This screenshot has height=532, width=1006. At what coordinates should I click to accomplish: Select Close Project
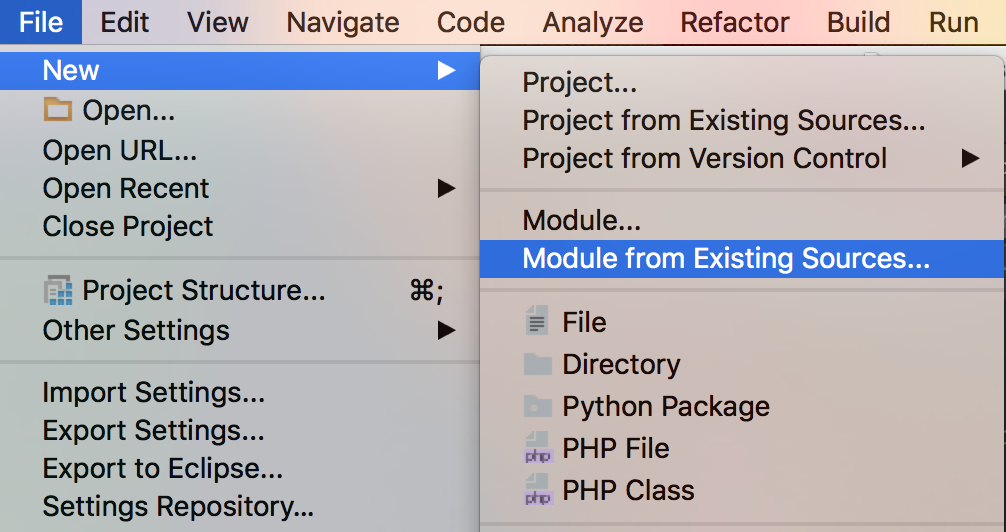(128, 226)
